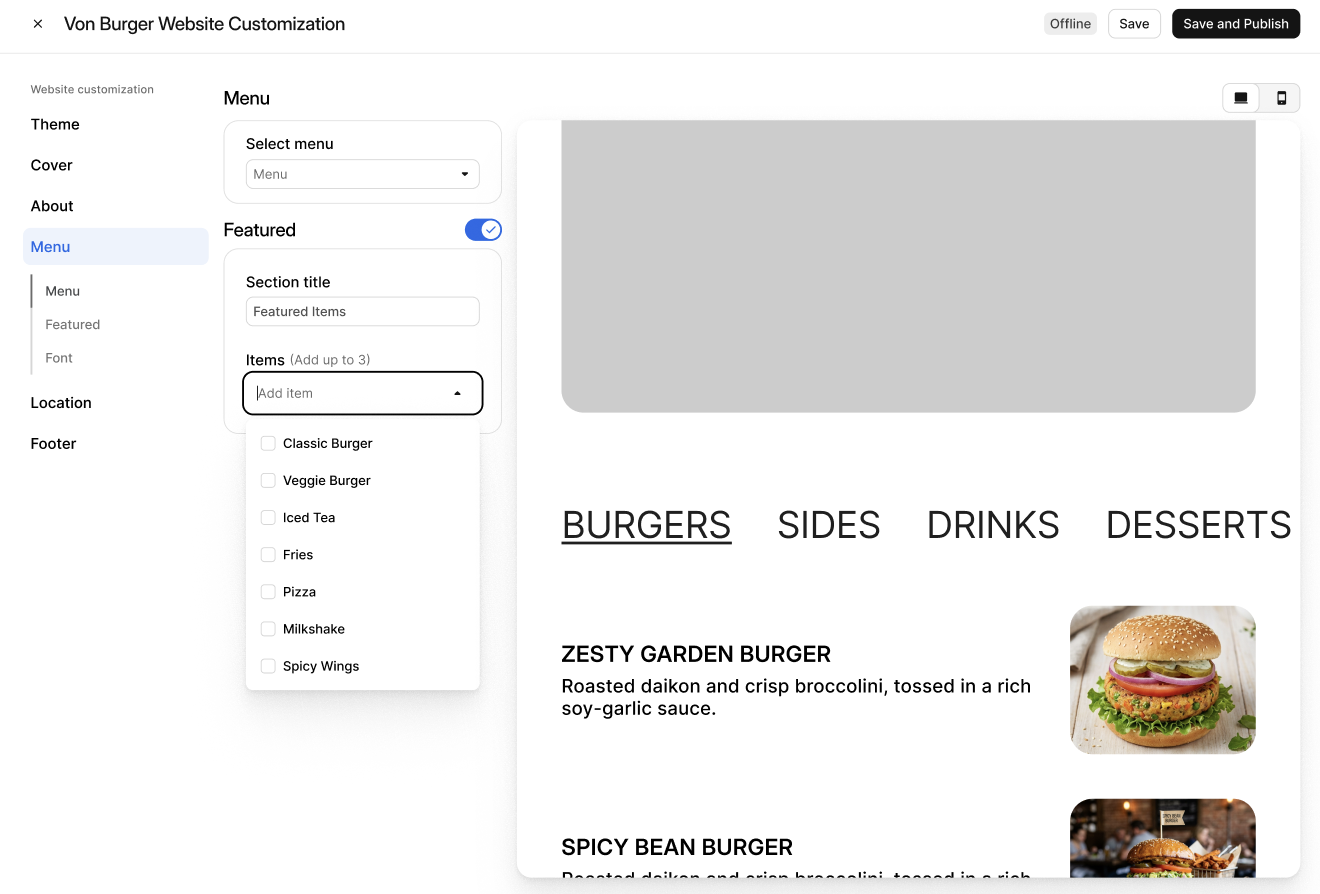1320x894 pixels.
Task: Click the Save button
Action: [1134, 24]
